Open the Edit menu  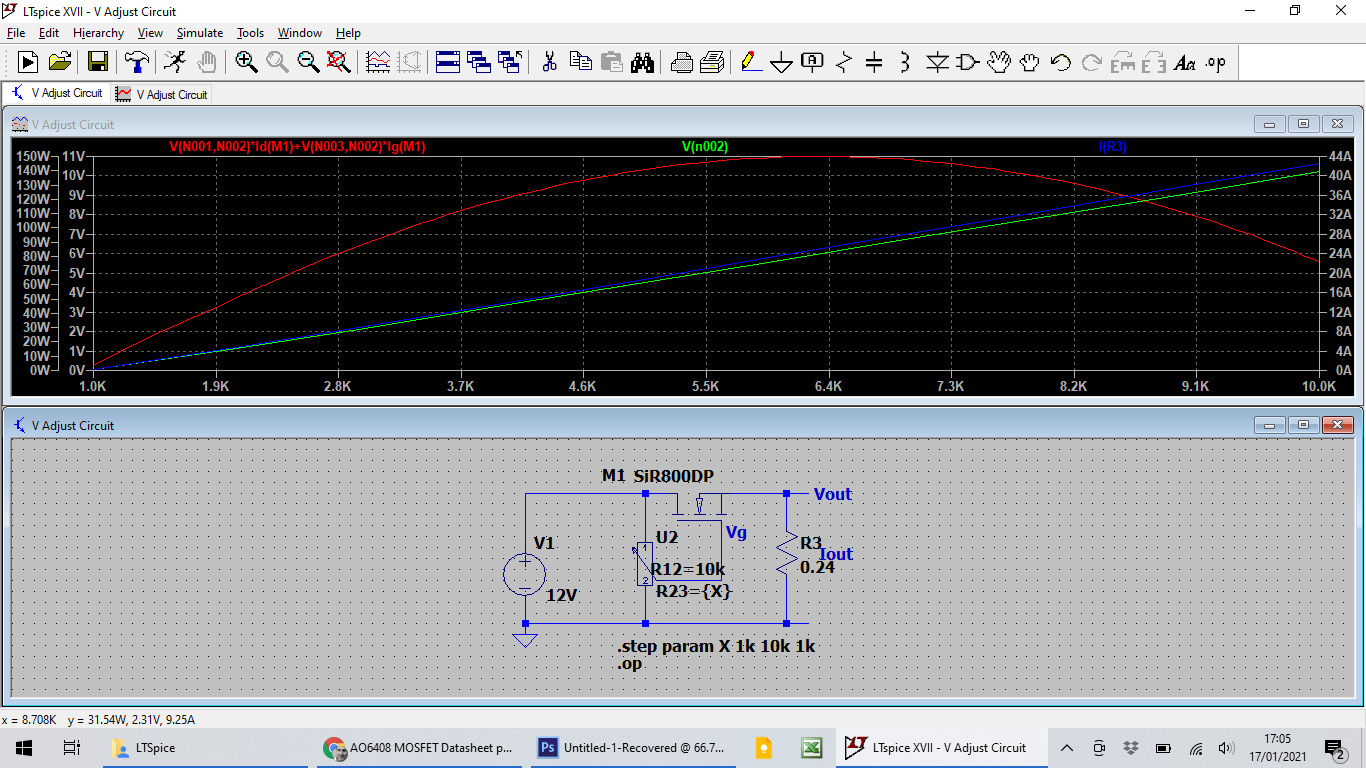pos(49,33)
